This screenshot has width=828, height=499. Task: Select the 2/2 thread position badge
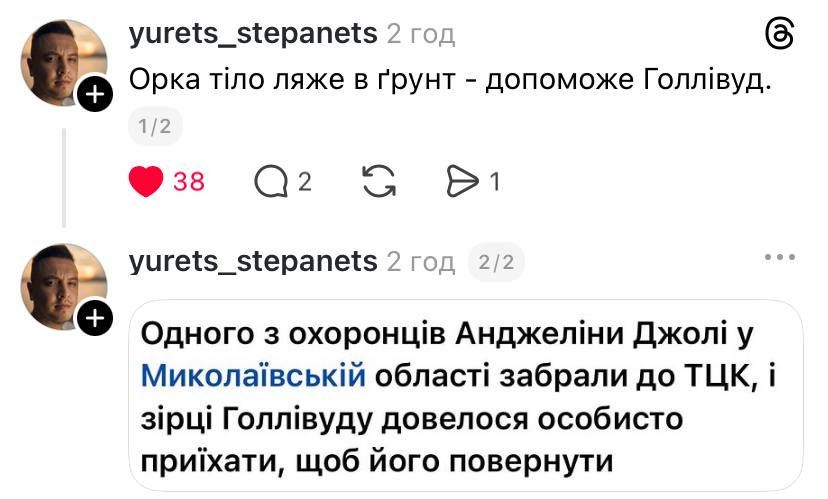click(496, 262)
